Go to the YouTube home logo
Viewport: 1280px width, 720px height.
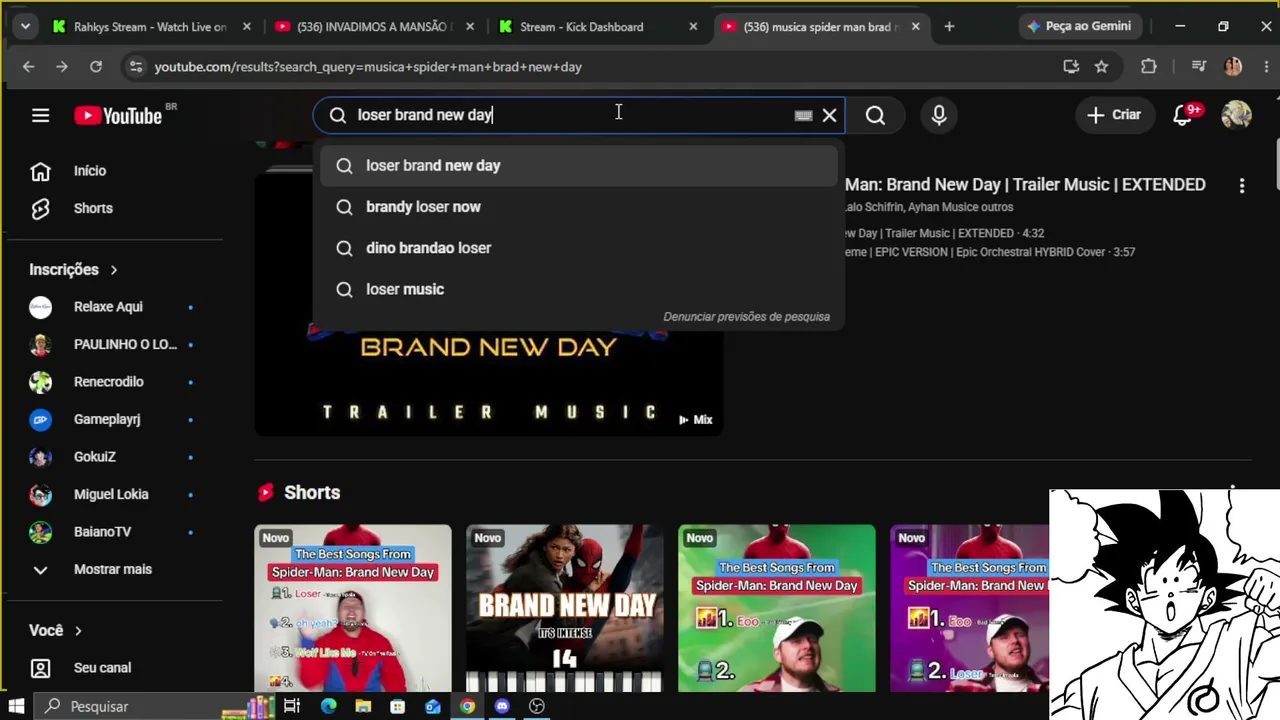pyautogui.click(x=118, y=115)
